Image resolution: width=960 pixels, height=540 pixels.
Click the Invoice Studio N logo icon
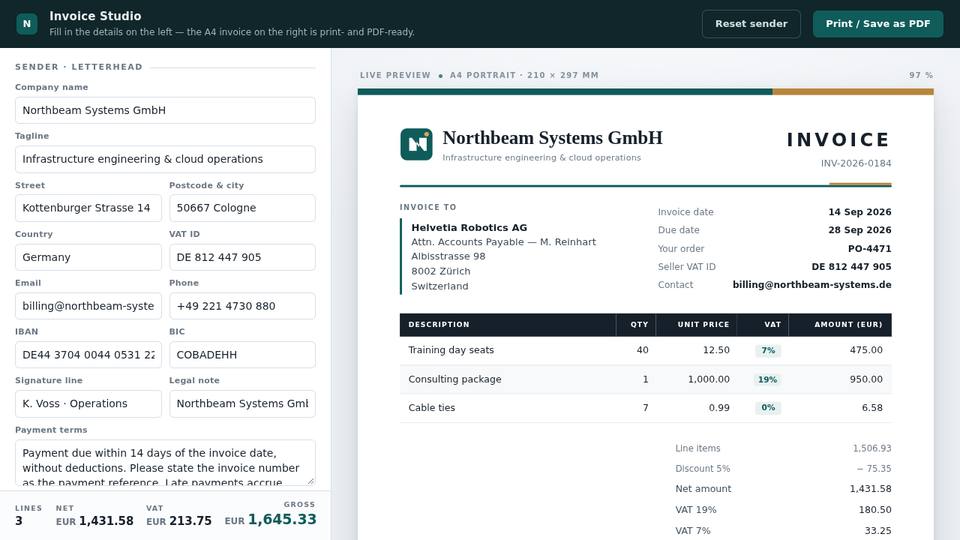[x=27, y=24]
